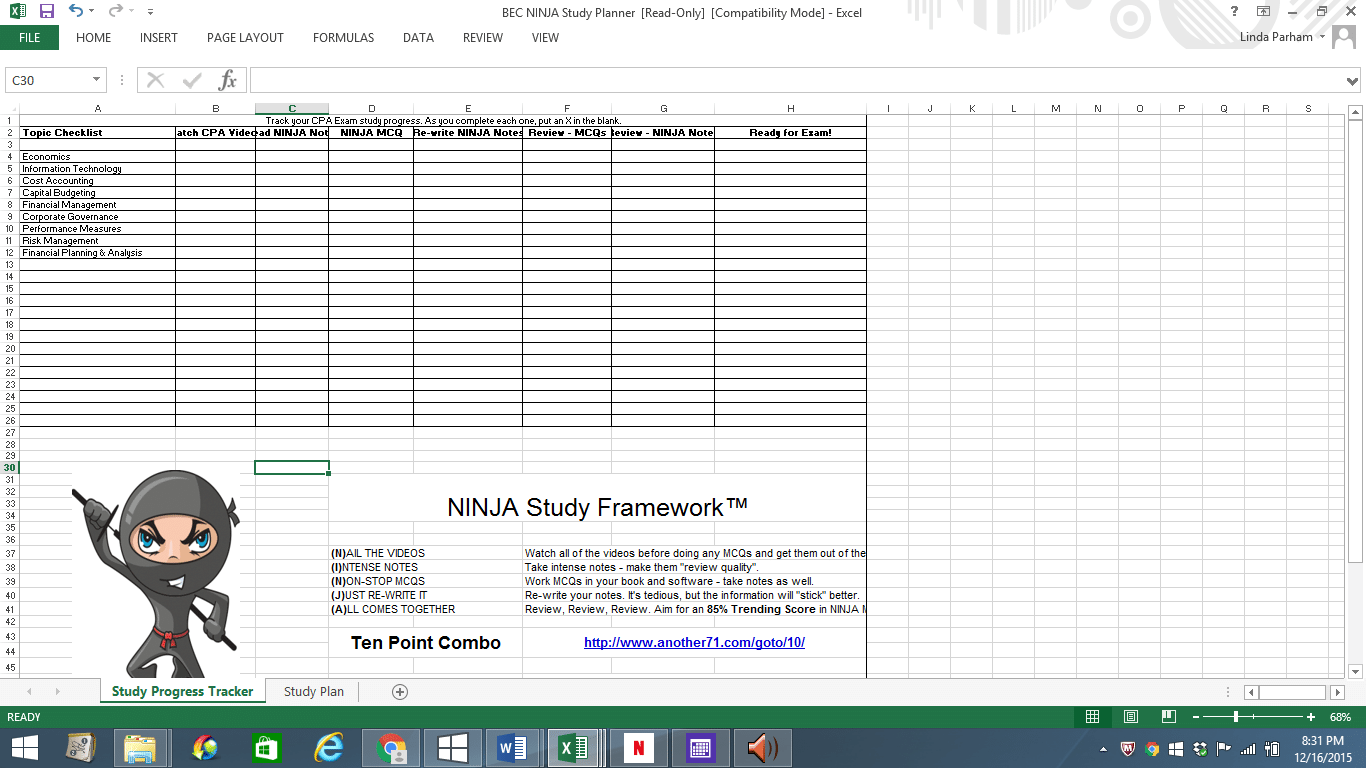1366x768 pixels.
Task: Select the Corporate Governance cell
Action: 97,217
